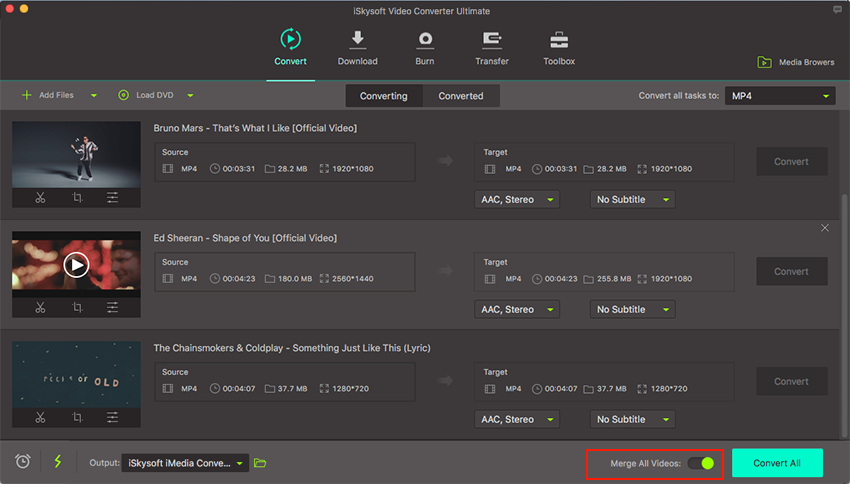Image resolution: width=850 pixels, height=484 pixels.
Task: Switch to the Converted tab
Action: pos(461,96)
